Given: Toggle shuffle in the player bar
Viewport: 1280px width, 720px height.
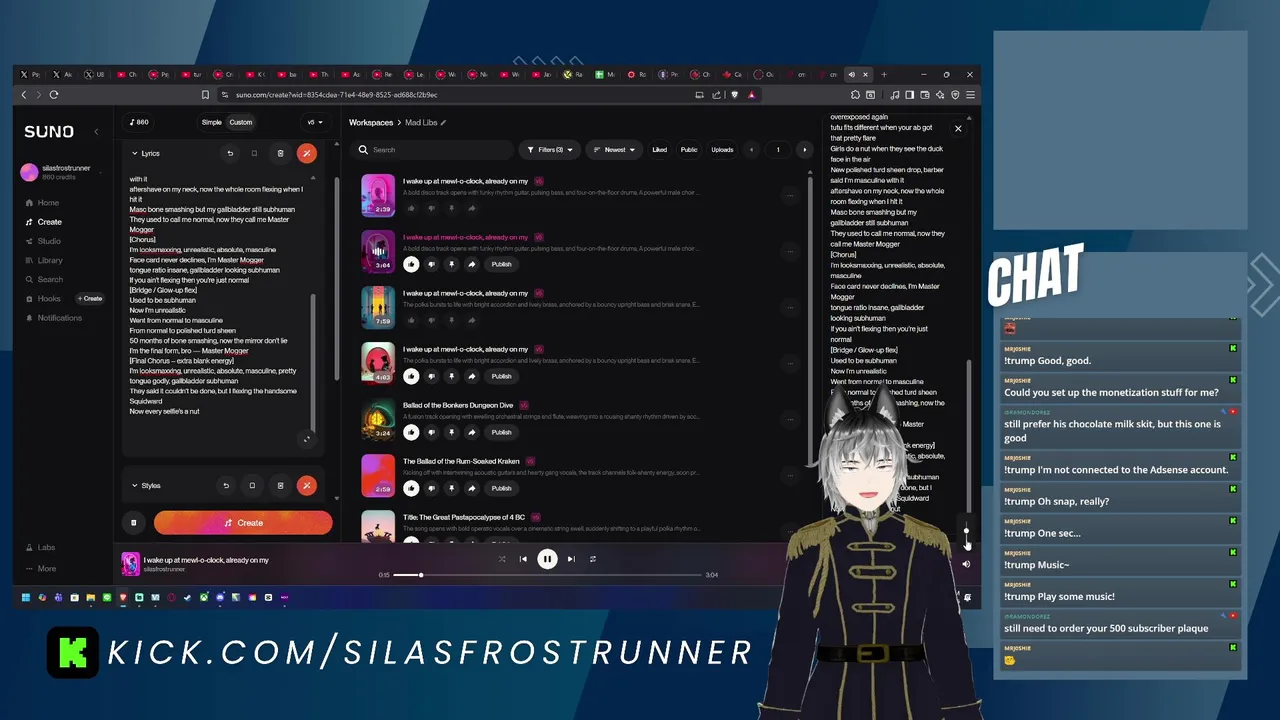Looking at the screenshot, I should 502,559.
